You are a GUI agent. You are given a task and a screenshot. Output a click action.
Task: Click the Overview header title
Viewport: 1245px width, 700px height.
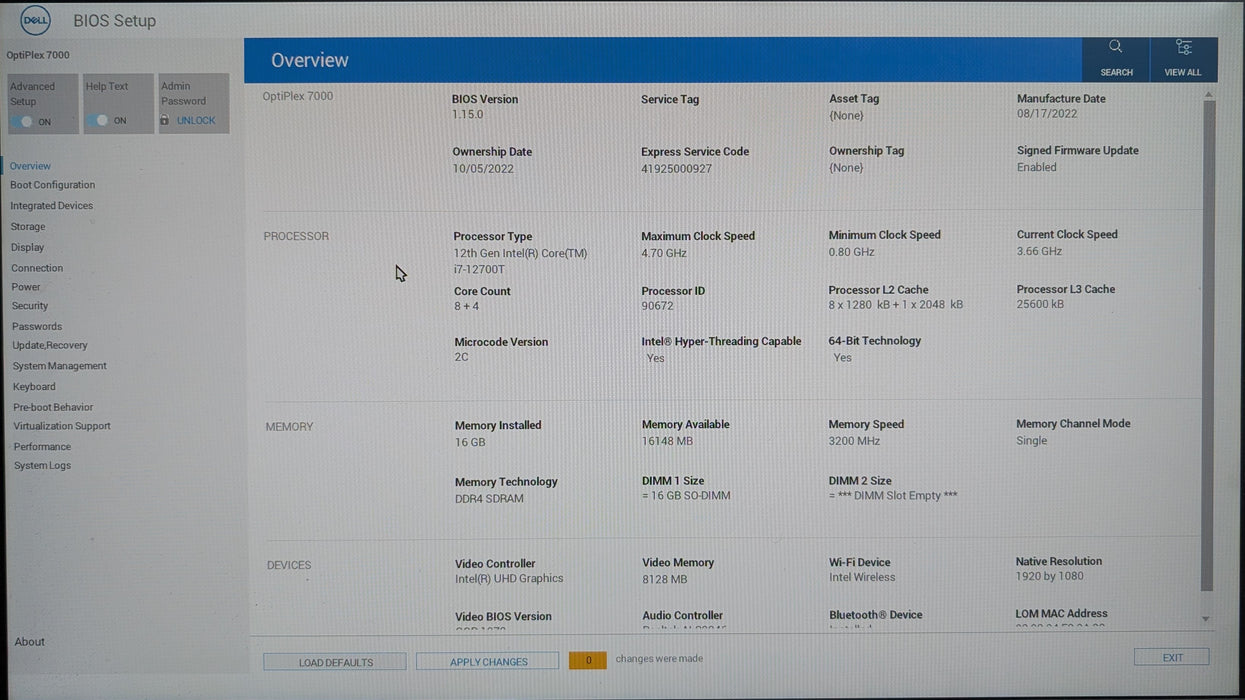point(310,60)
